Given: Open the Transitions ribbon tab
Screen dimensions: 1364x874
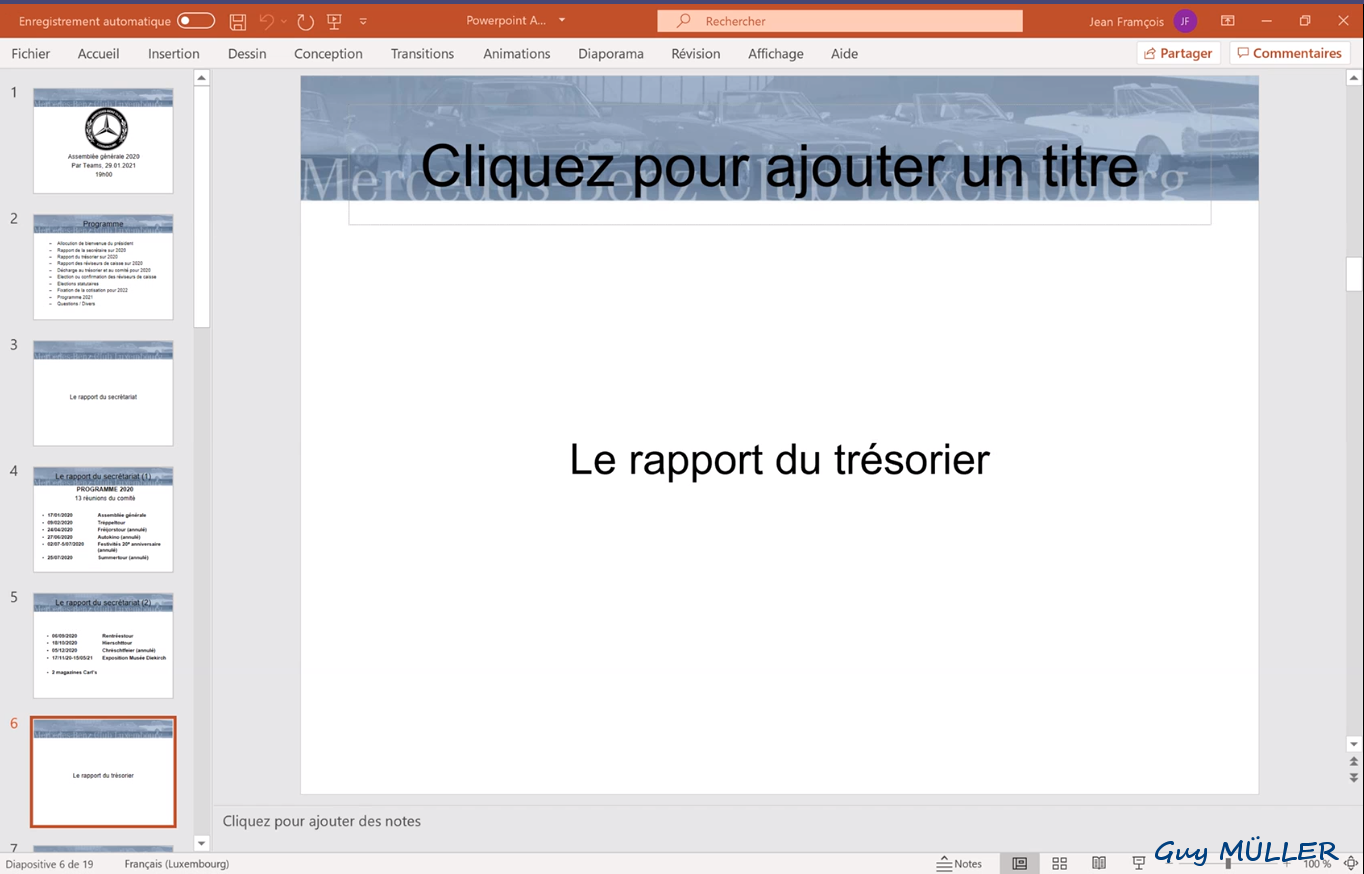Looking at the screenshot, I should tap(422, 54).
